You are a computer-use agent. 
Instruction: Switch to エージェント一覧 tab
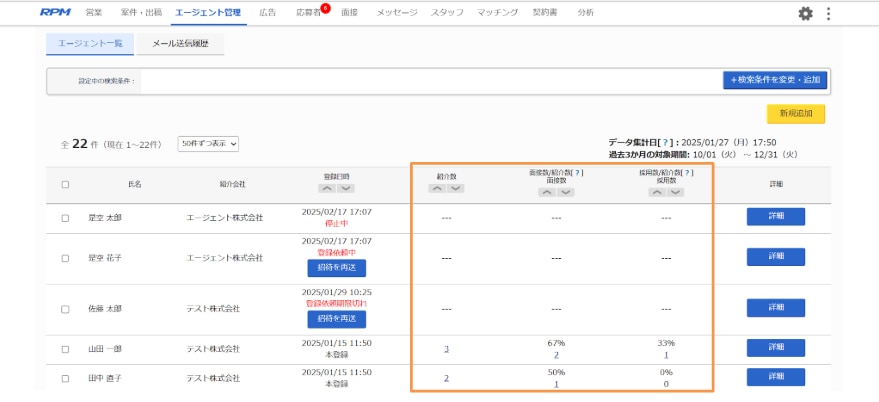coord(90,44)
